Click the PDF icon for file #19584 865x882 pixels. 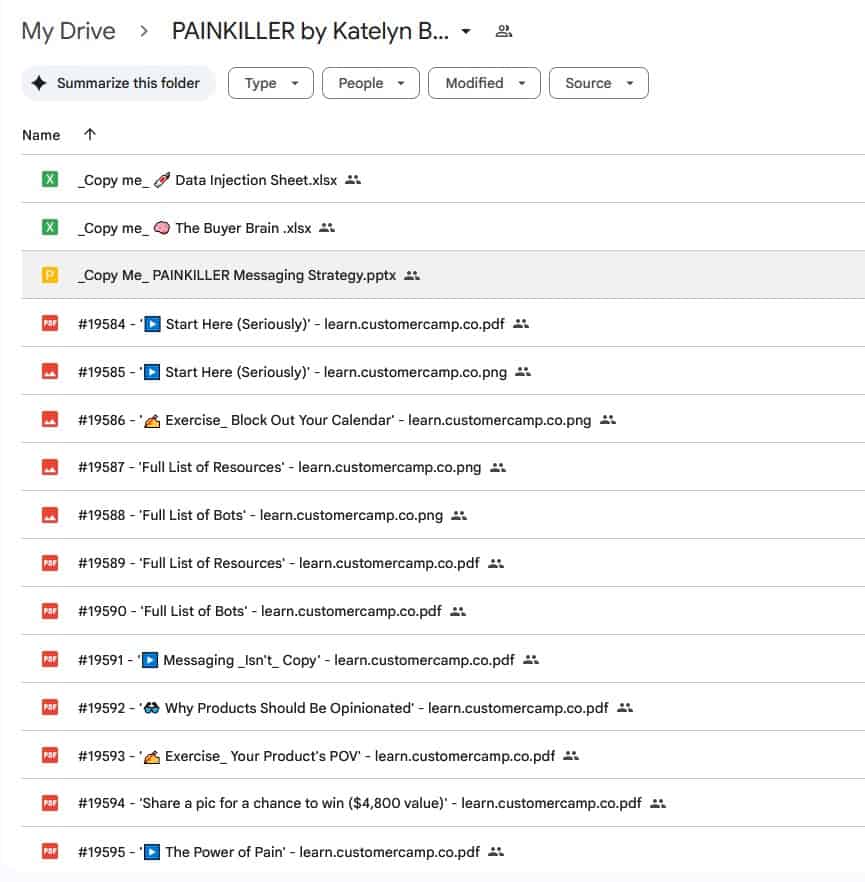pyautogui.click(x=50, y=324)
